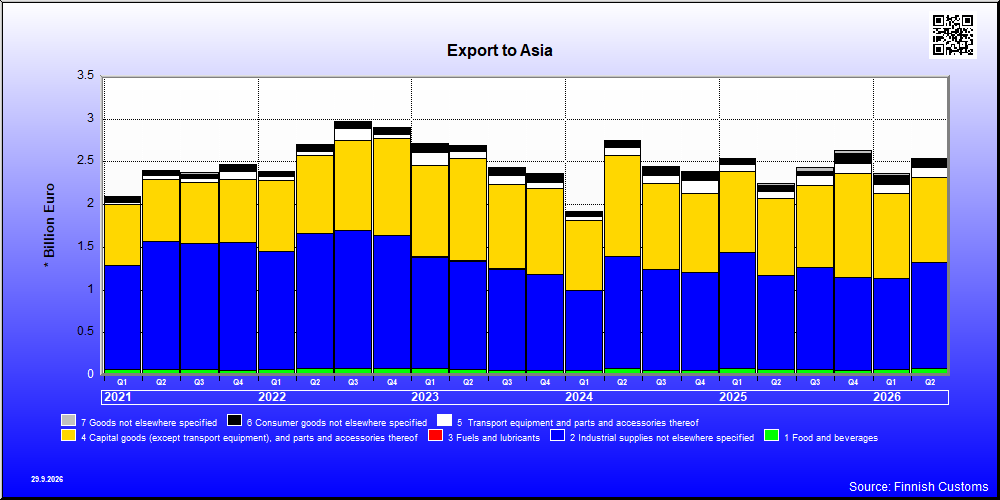Click the 2026 Q2 blue bar segment

tap(930, 315)
